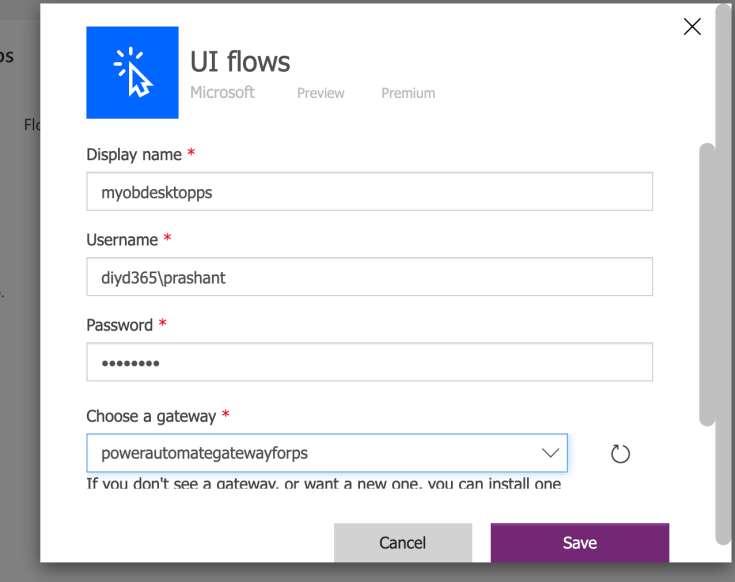
Task: Click the gateway dropdown chevron arrow
Action: click(x=550, y=453)
